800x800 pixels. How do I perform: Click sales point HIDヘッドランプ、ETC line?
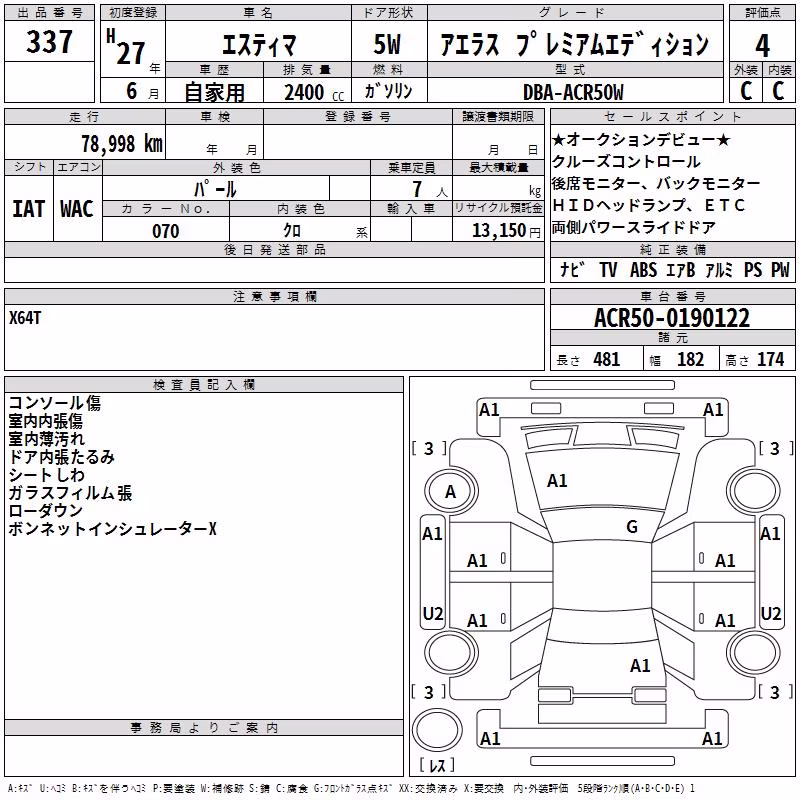(x=648, y=205)
